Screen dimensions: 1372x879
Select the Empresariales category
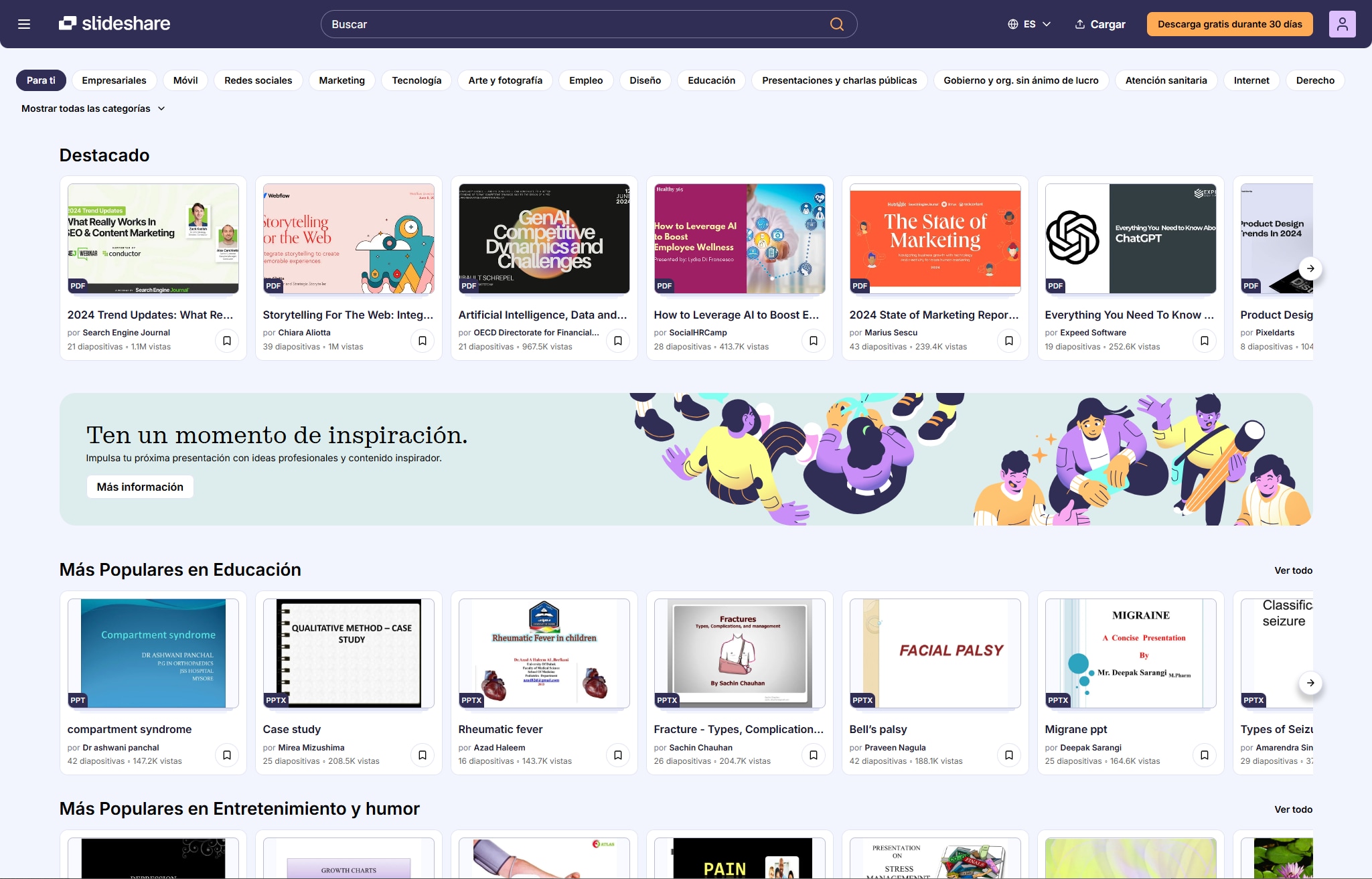(114, 80)
